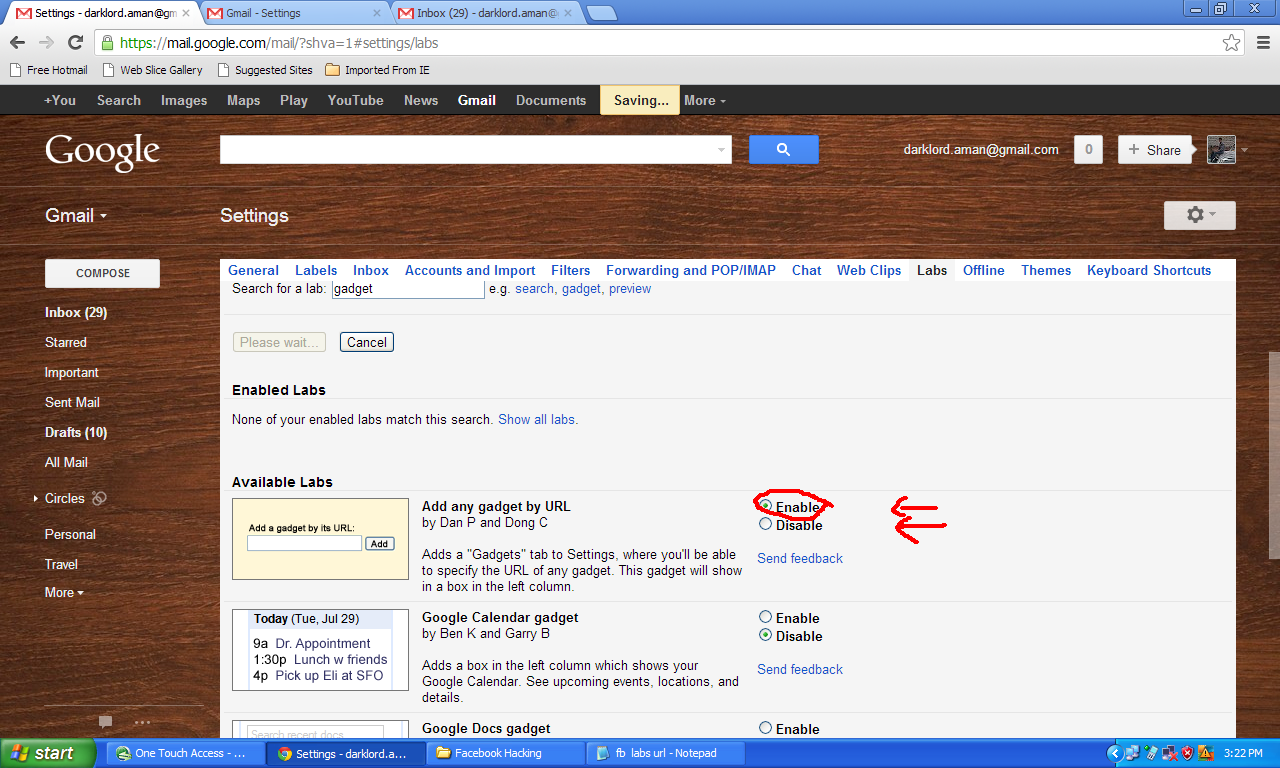
Task: Click the blue search magnifier button
Action: click(783, 149)
